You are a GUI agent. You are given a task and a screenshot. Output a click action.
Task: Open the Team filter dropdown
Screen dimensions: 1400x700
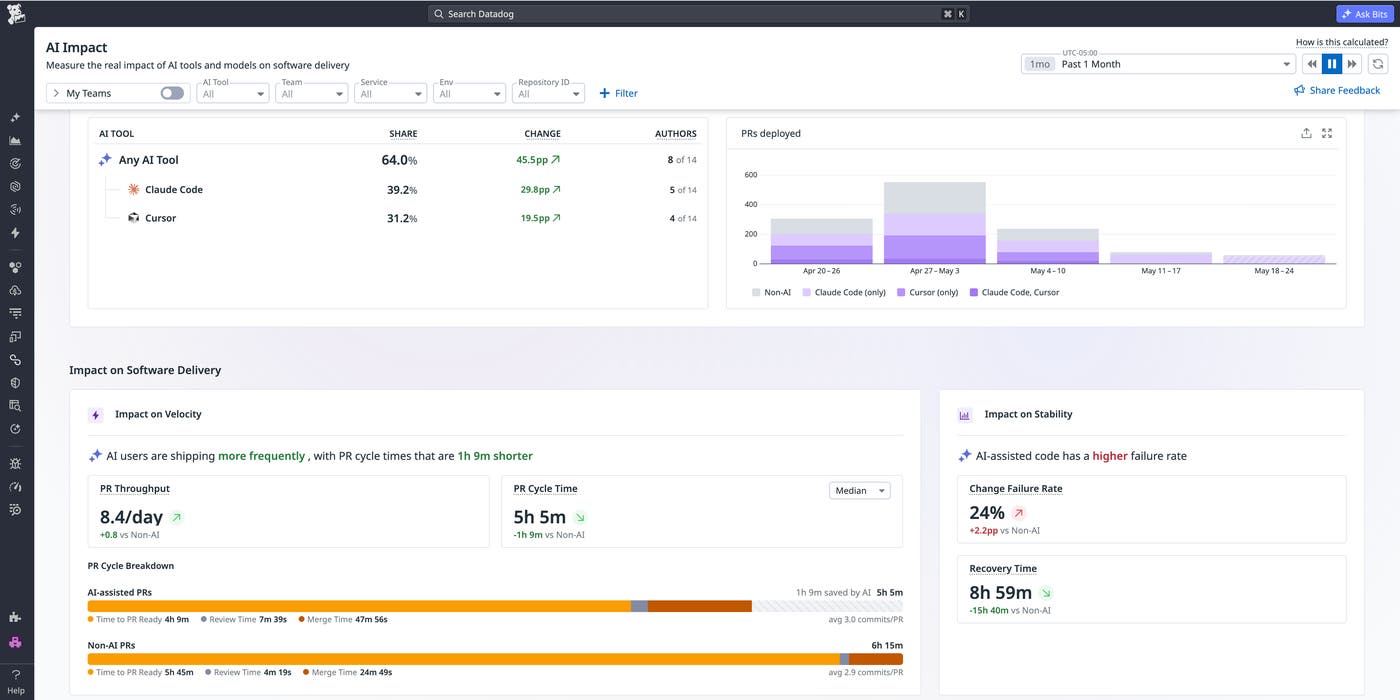tap(311, 93)
